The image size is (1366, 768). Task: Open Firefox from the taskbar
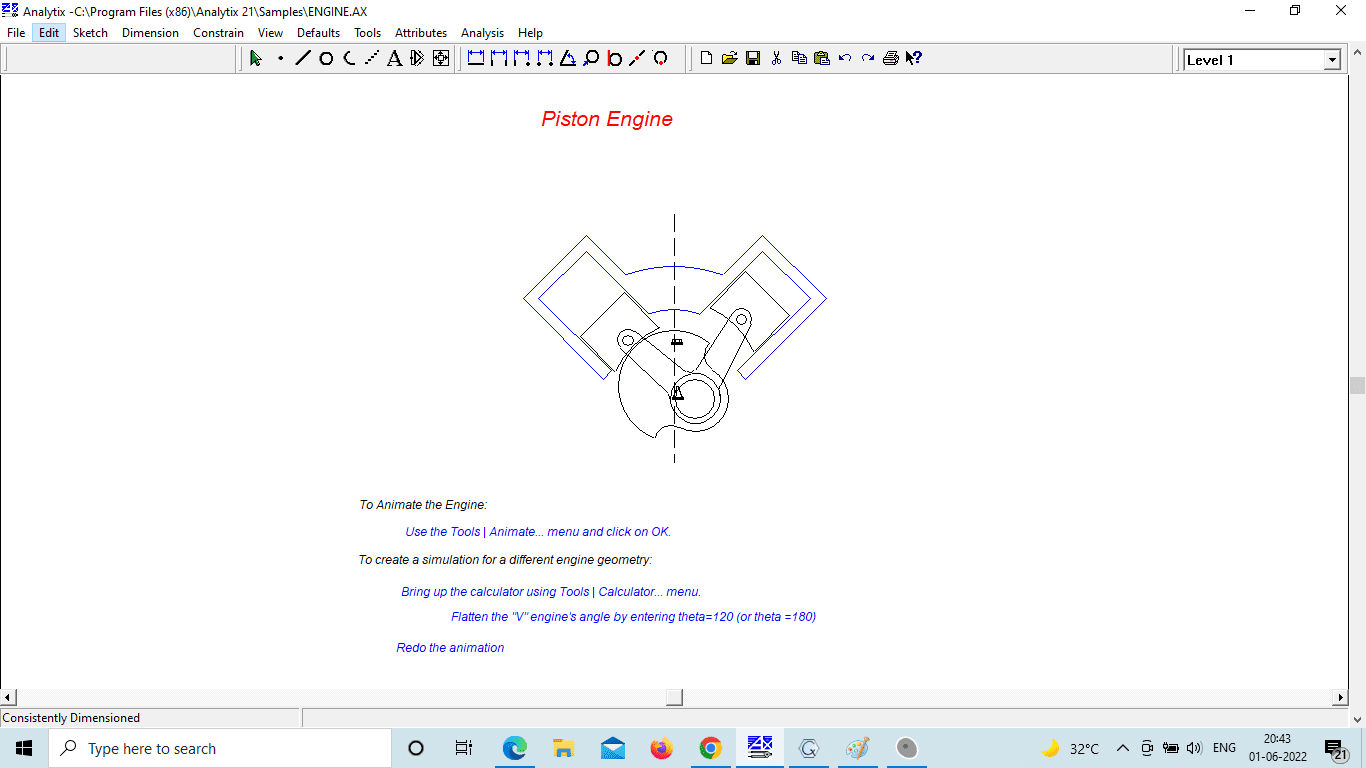point(662,748)
